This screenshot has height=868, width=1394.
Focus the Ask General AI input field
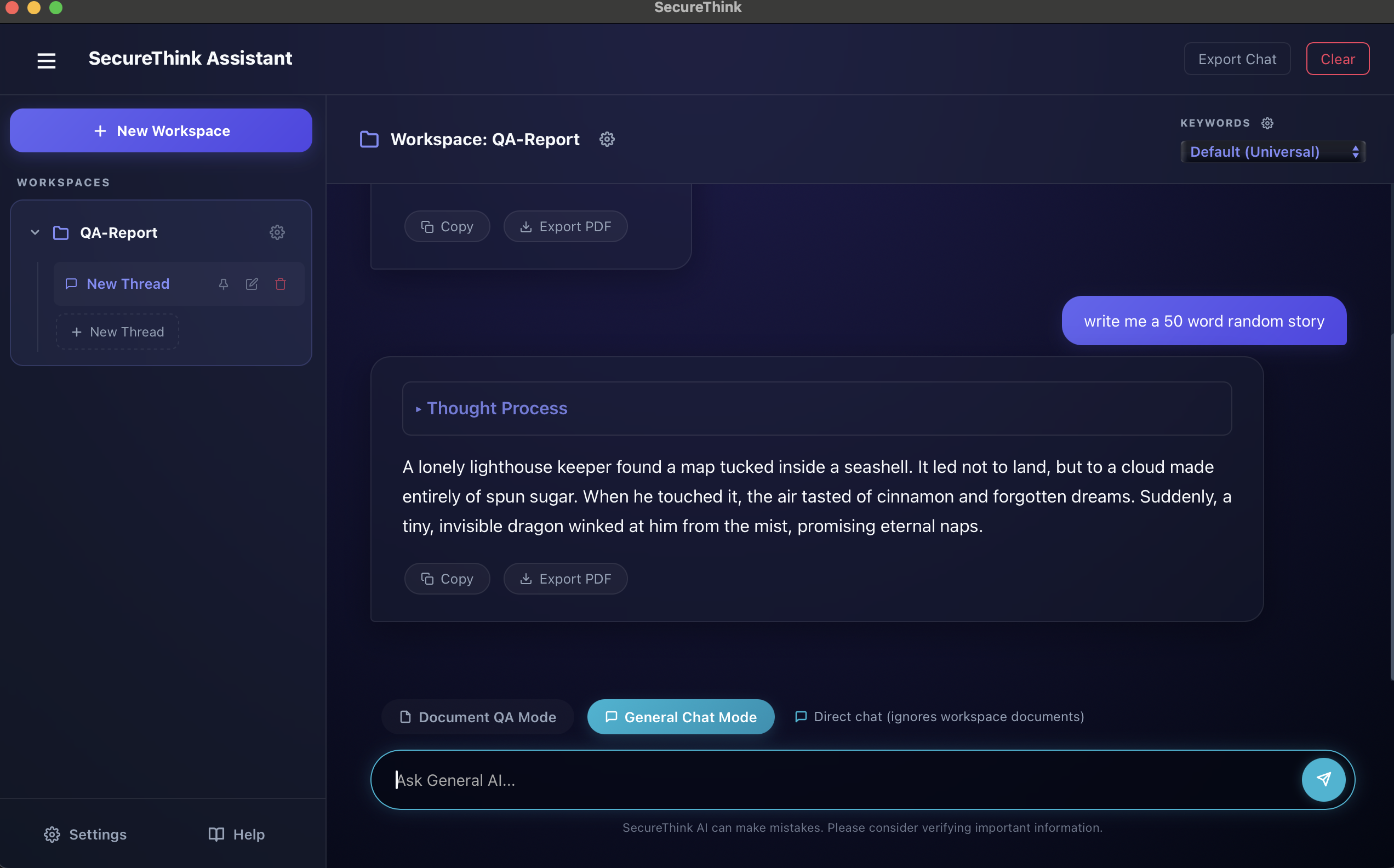pyautogui.click(x=838, y=780)
